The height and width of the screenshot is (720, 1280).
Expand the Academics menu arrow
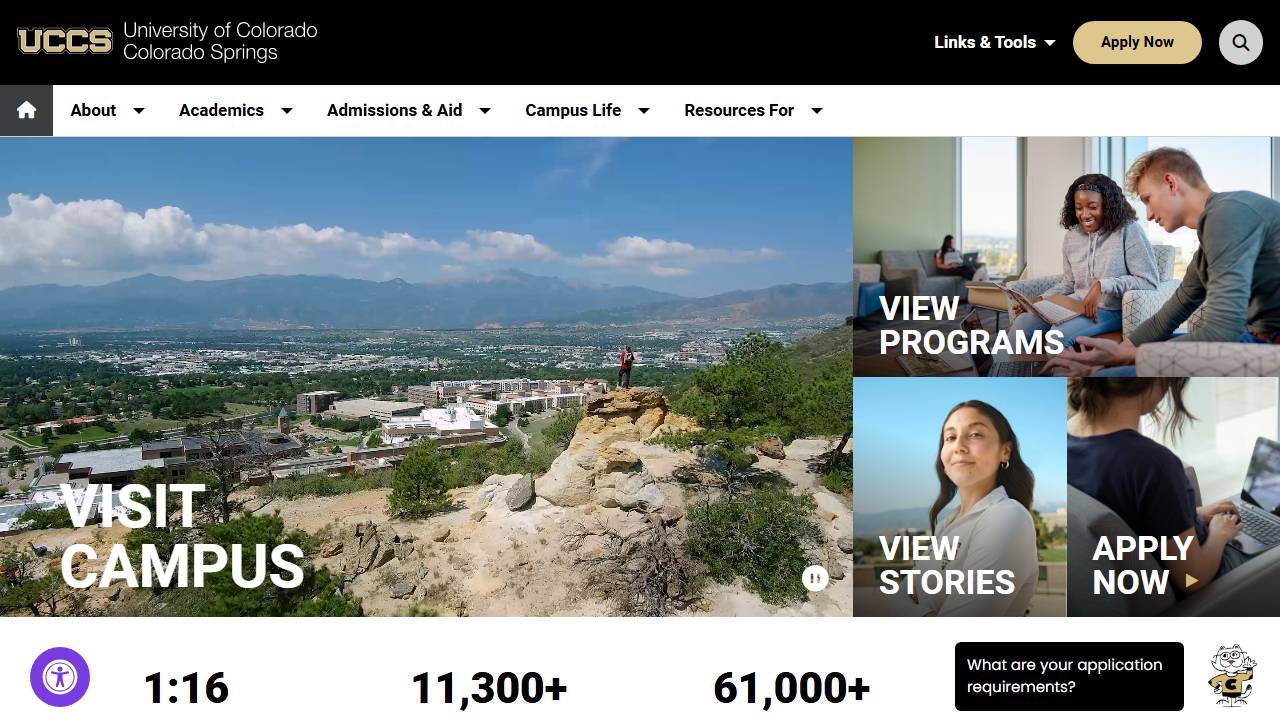pyautogui.click(x=287, y=110)
